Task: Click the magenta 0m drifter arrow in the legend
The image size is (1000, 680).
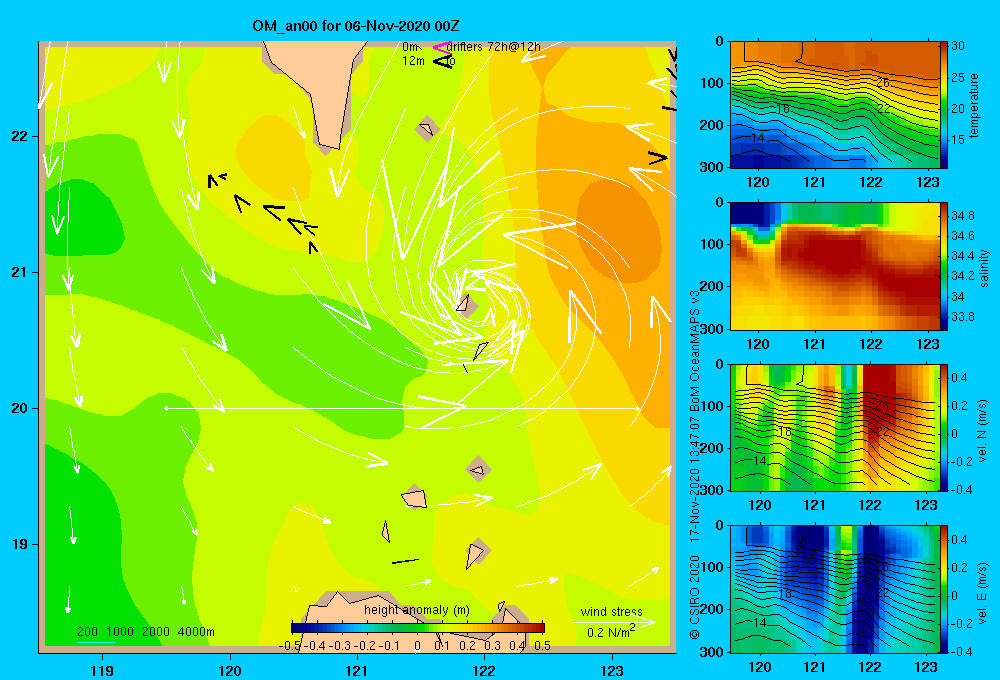Action: tap(441, 47)
